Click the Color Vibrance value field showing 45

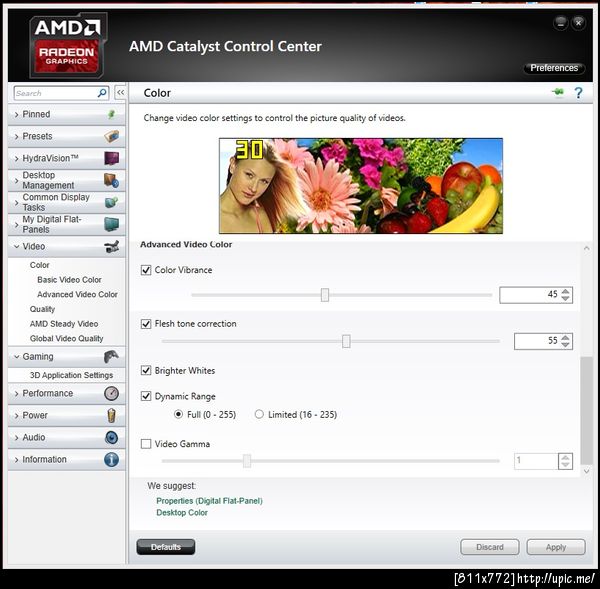530,295
